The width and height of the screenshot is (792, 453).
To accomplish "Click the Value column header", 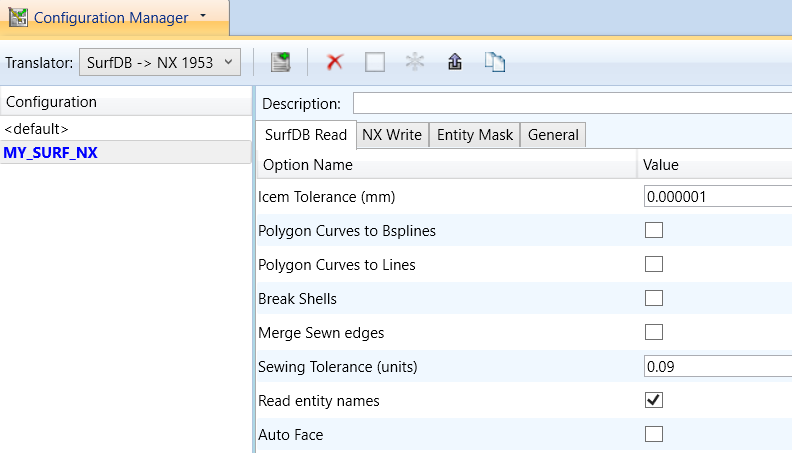I will point(715,165).
